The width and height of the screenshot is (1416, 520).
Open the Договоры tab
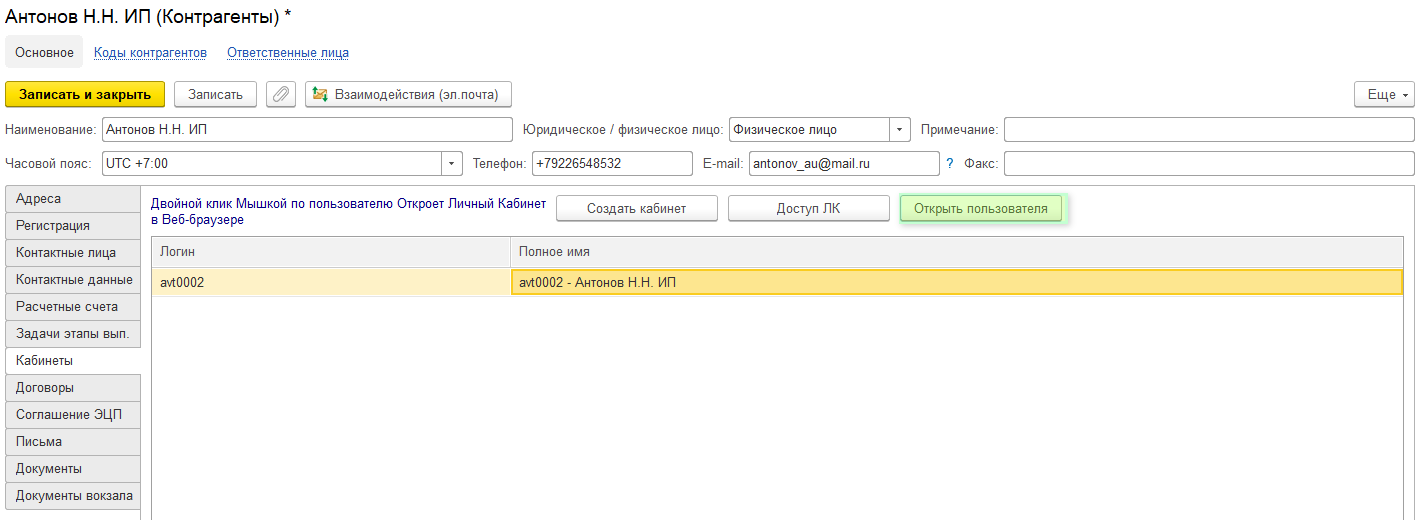(x=73, y=388)
